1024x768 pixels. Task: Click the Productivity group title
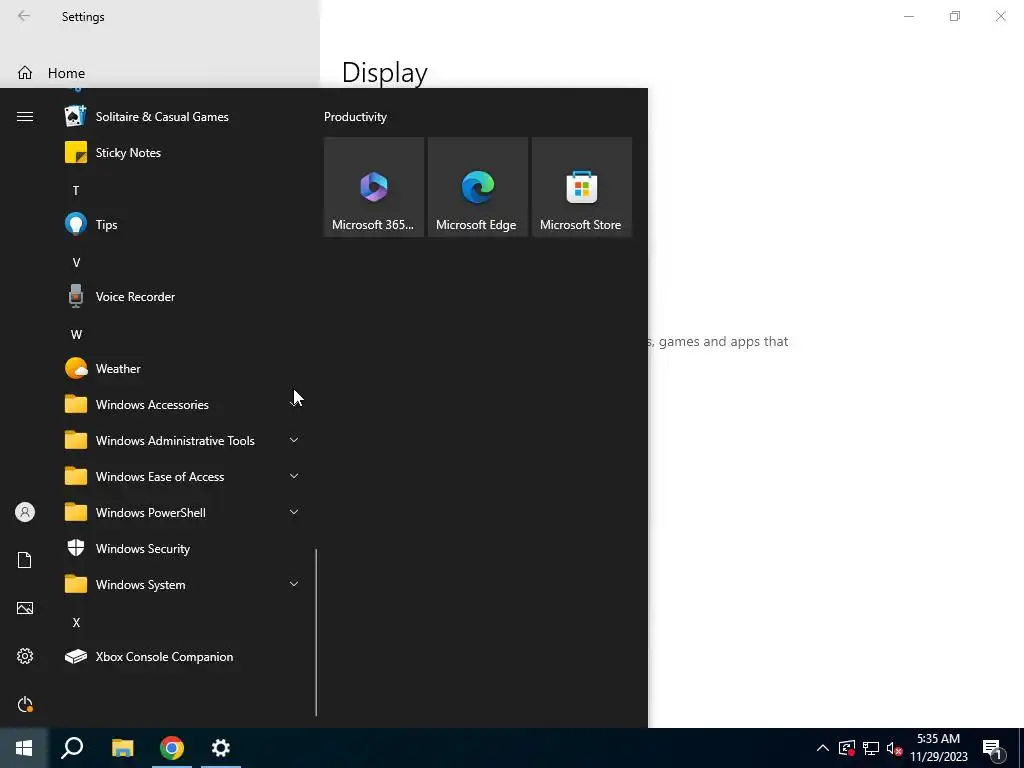[355, 117]
